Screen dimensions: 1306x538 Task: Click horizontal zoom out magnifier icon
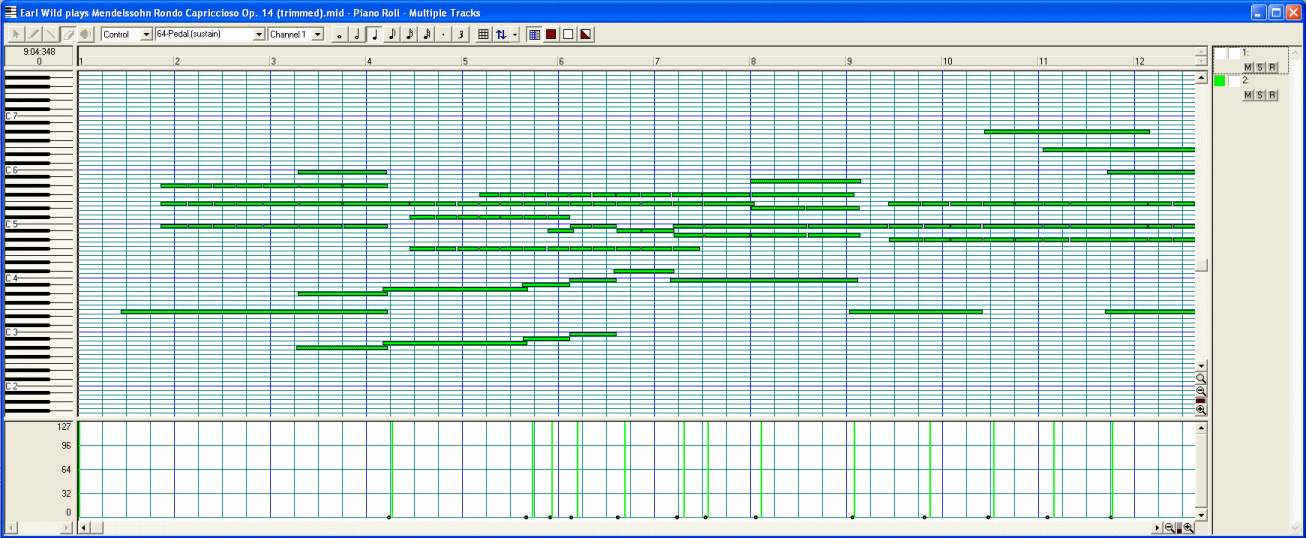coord(1168,528)
